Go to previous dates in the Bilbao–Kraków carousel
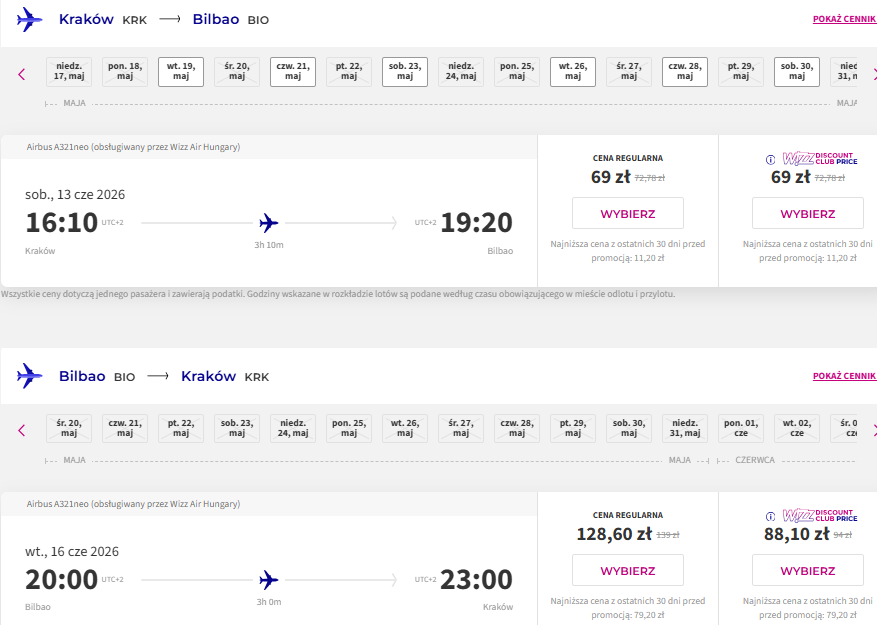 coord(22,430)
